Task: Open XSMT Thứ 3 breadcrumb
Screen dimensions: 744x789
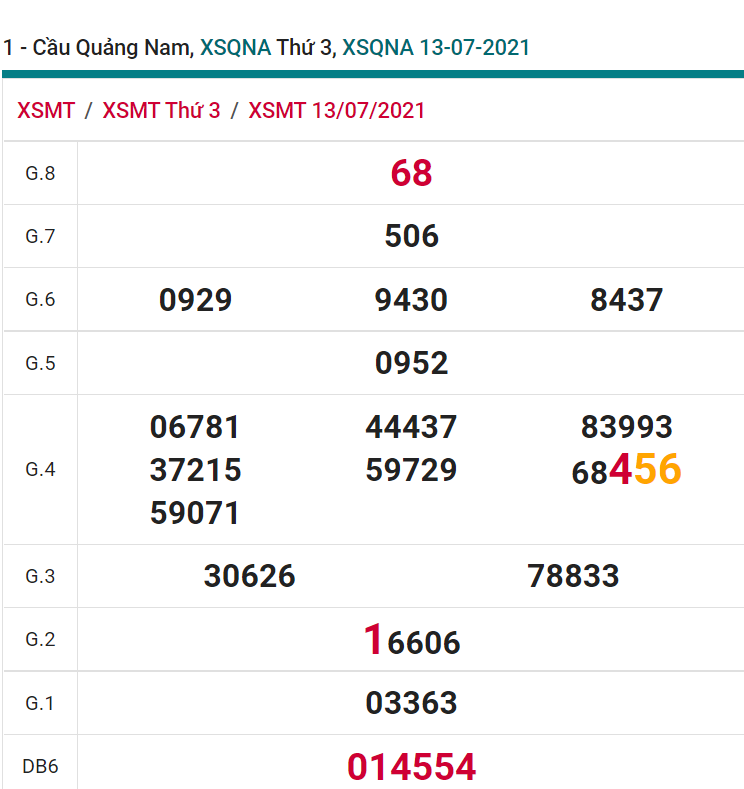Action: (x=161, y=111)
